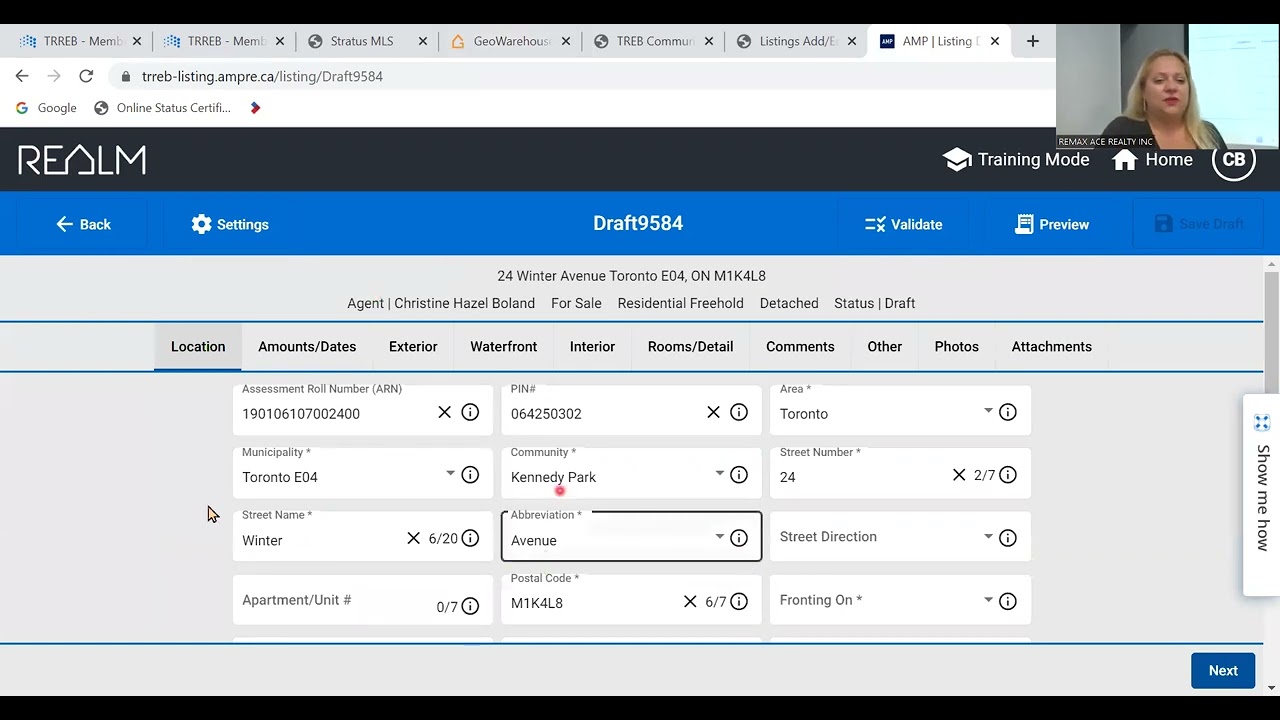Go to Home
Viewport: 1280px width, 720px height.
pyautogui.click(x=1152, y=160)
